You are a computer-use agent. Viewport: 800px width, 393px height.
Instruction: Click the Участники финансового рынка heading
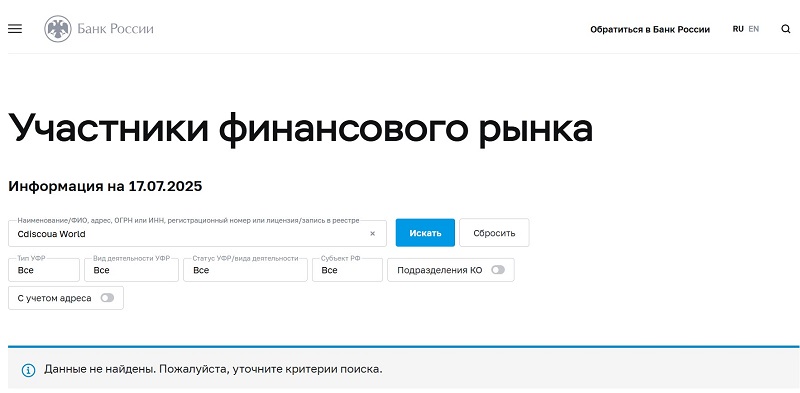[301, 129]
